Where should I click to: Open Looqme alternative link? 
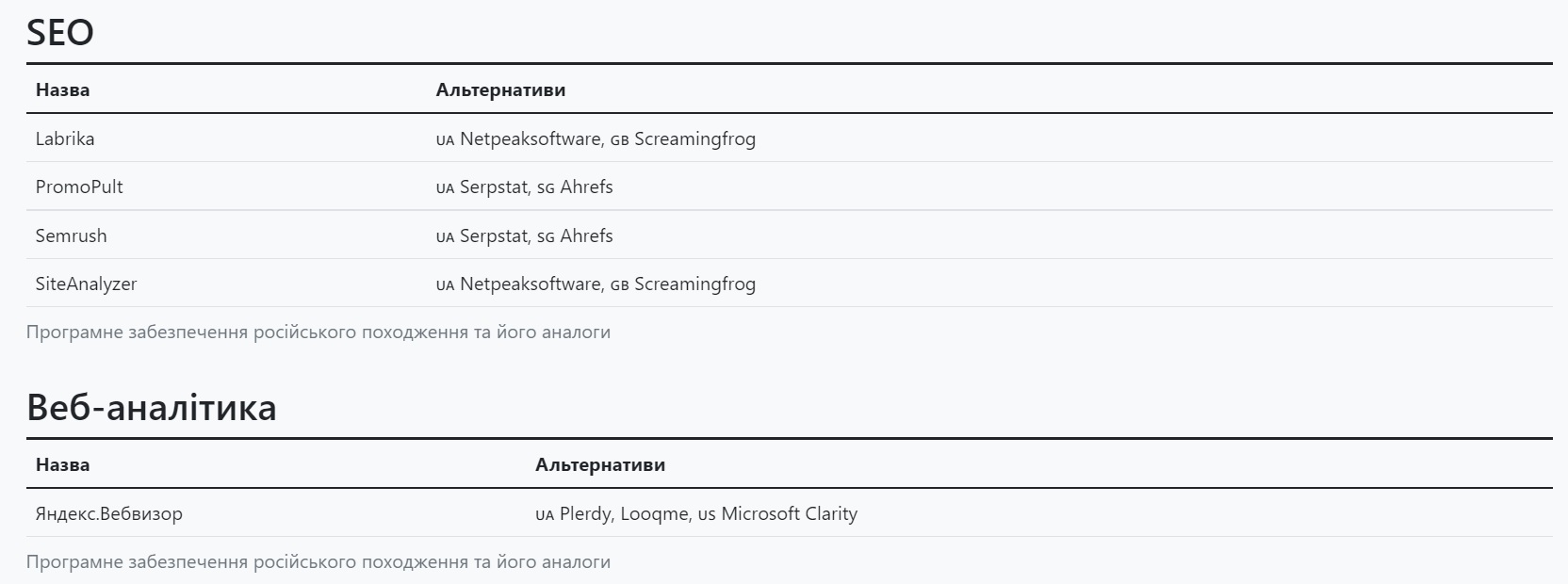(x=654, y=514)
